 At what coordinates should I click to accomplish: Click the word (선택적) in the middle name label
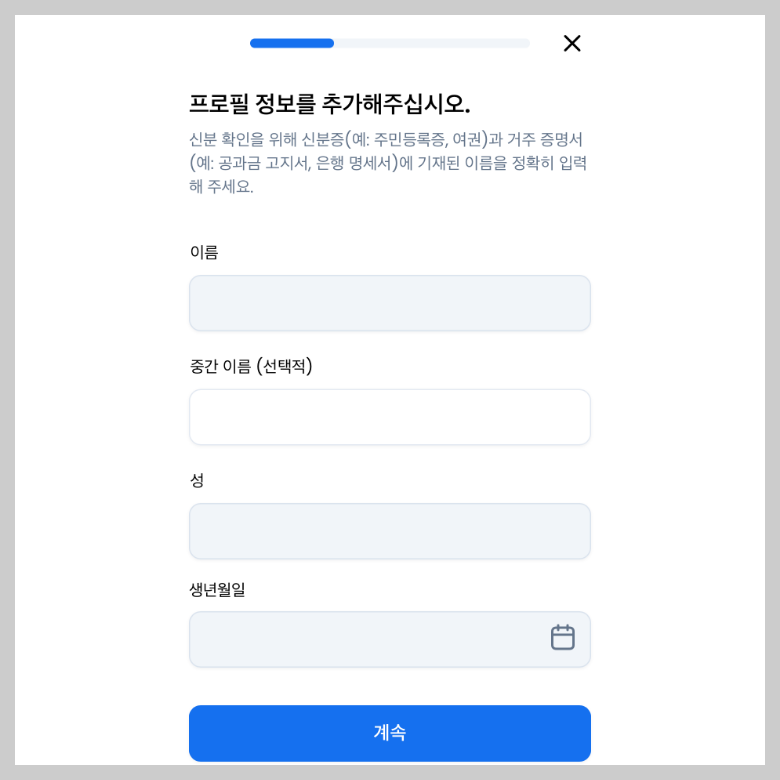click(284, 366)
